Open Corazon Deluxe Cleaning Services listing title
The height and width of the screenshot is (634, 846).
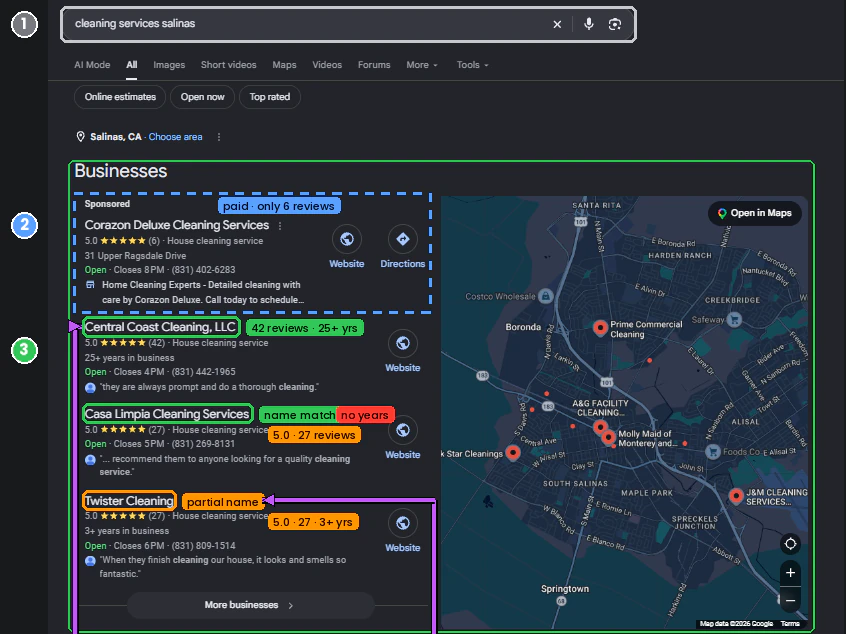(176, 225)
